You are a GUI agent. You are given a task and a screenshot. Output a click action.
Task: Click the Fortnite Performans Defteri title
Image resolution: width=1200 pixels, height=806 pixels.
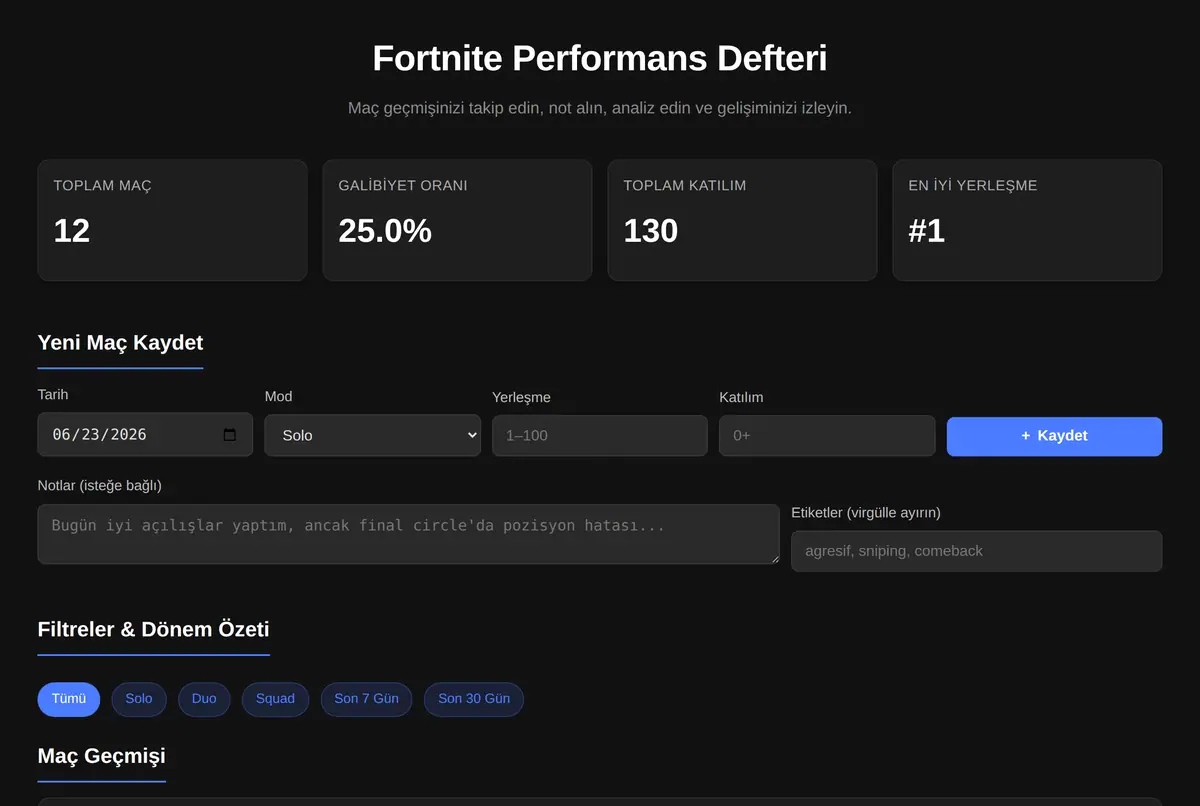tap(600, 58)
